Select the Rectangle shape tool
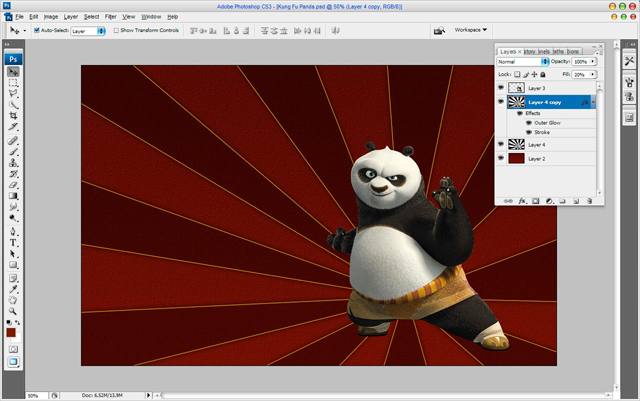This screenshot has width=640, height=401. (x=13, y=265)
